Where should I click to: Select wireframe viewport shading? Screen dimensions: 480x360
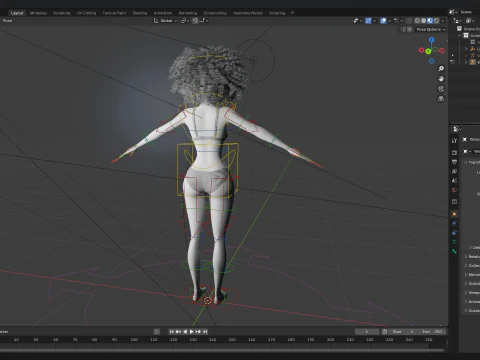[x=417, y=21]
